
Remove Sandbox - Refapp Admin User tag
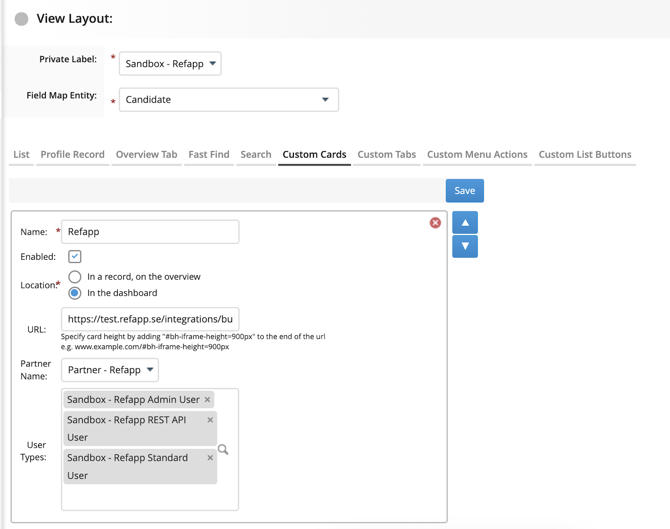click(208, 400)
